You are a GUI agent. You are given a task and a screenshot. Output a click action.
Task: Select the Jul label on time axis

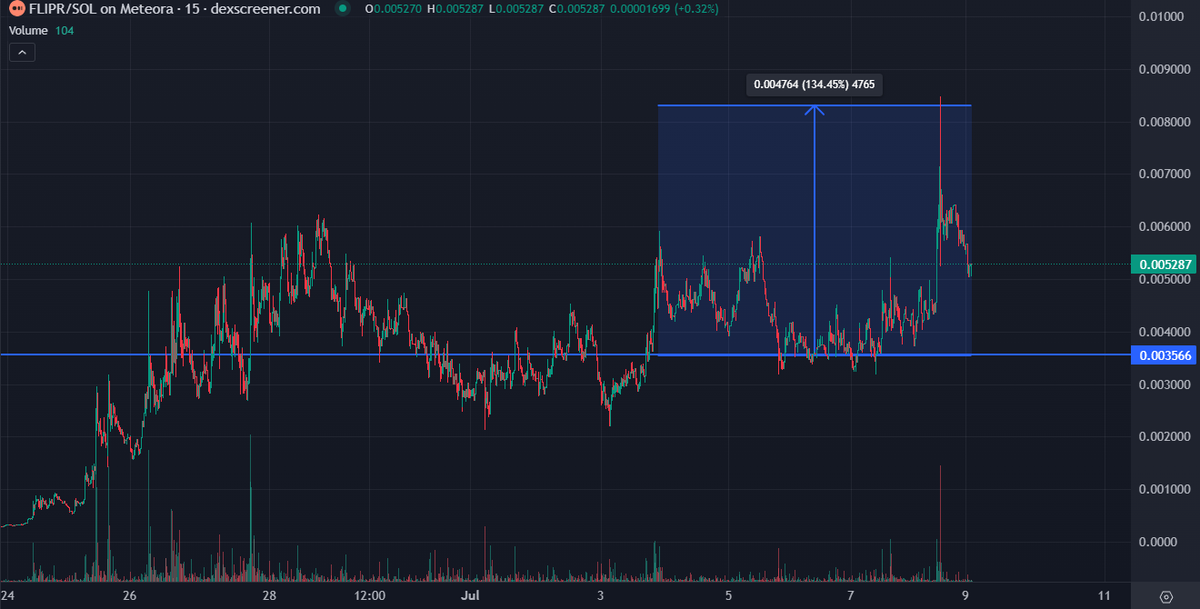point(470,594)
